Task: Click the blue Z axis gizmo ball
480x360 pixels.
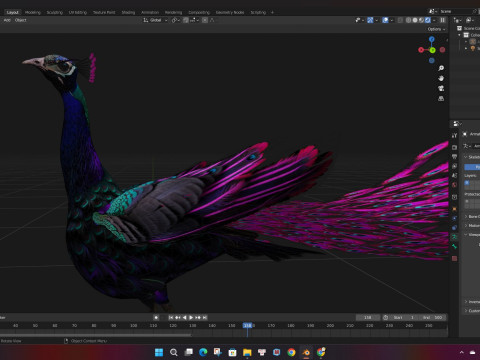Action: click(x=432, y=39)
